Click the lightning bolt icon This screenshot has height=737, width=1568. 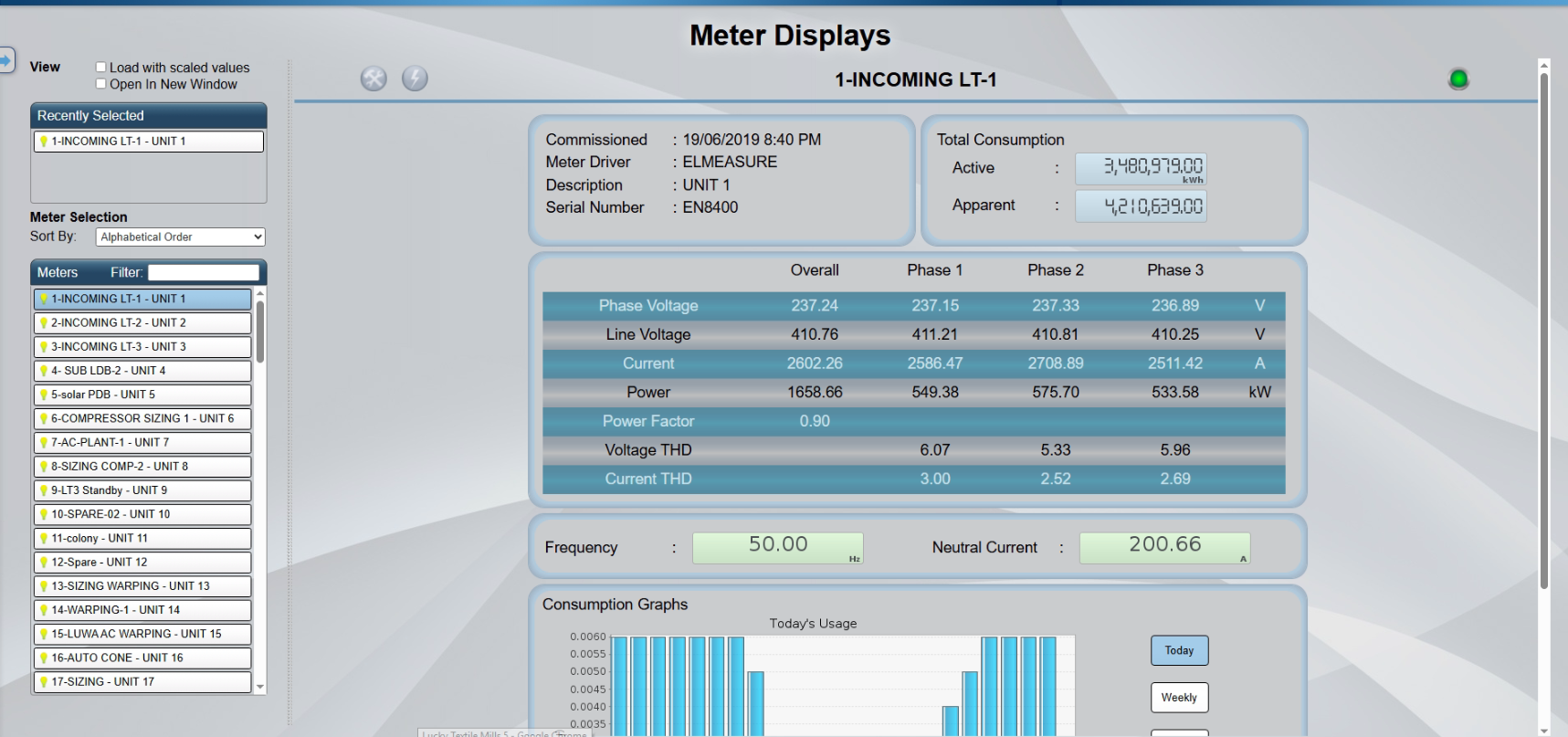pyautogui.click(x=415, y=79)
